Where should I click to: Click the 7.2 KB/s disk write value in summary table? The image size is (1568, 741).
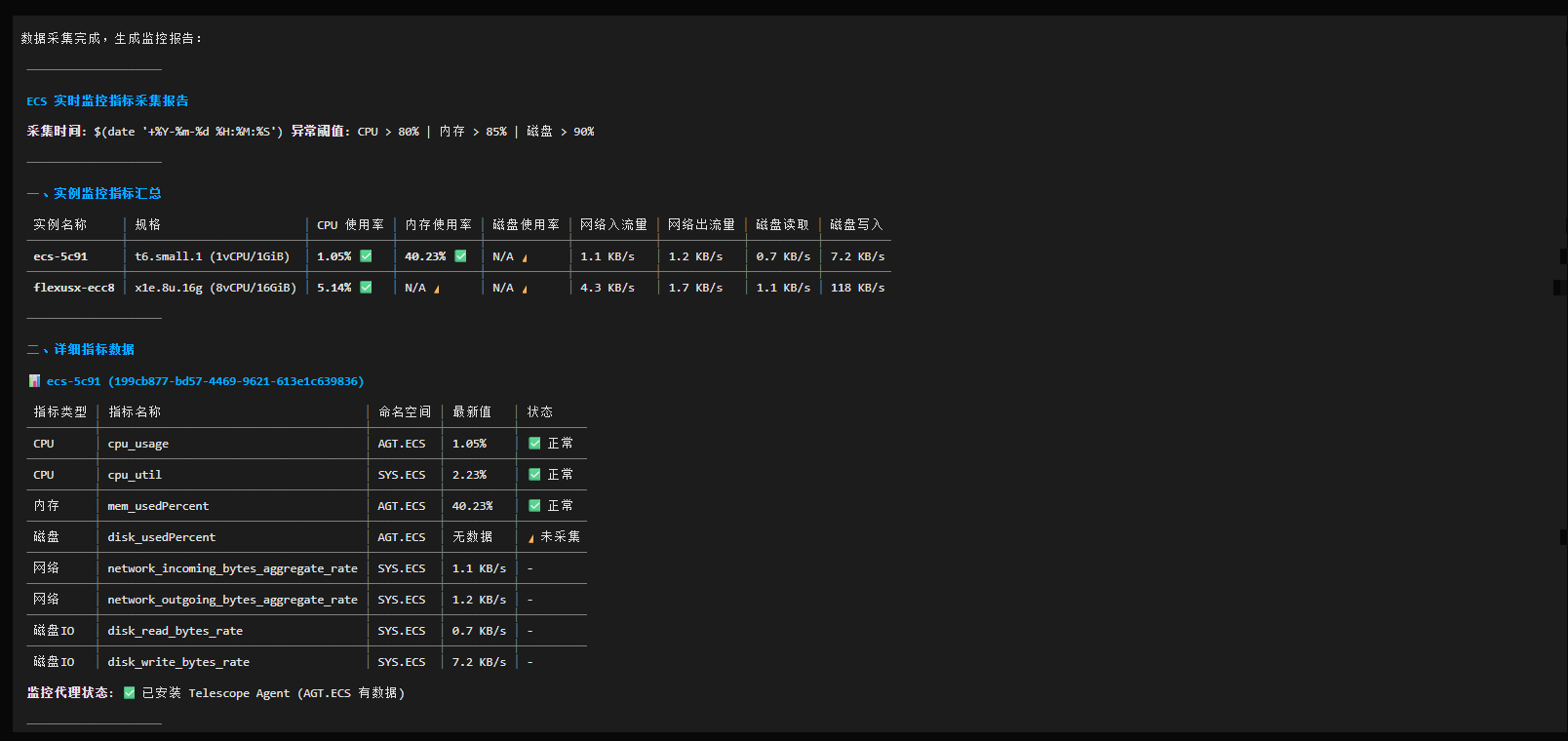pyautogui.click(x=857, y=256)
